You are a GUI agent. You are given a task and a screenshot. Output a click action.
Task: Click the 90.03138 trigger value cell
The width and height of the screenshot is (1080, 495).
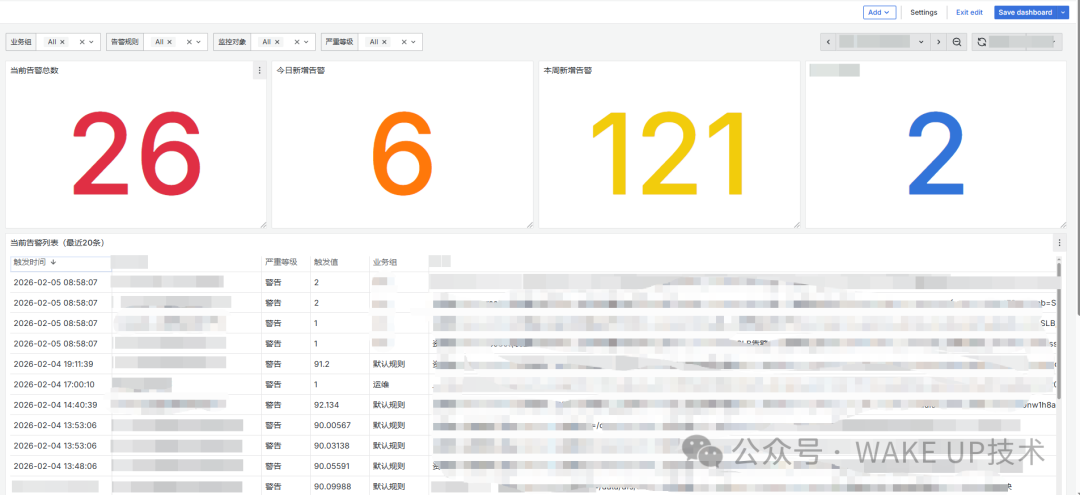(x=332, y=445)
